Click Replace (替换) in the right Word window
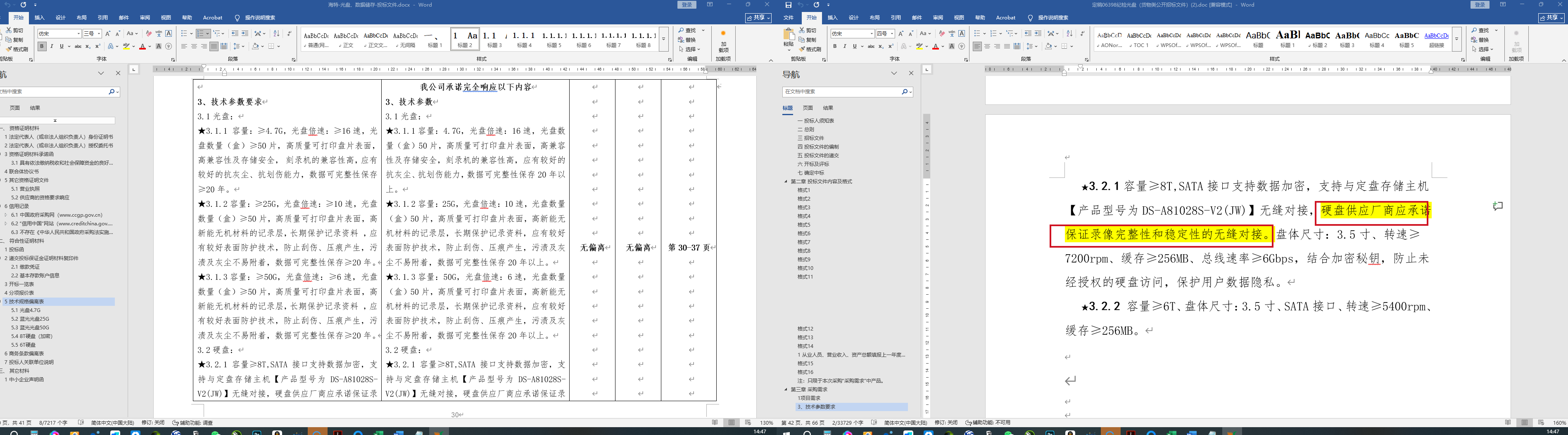Screen dimensions: 1568x435 [x=1480, y=40]
